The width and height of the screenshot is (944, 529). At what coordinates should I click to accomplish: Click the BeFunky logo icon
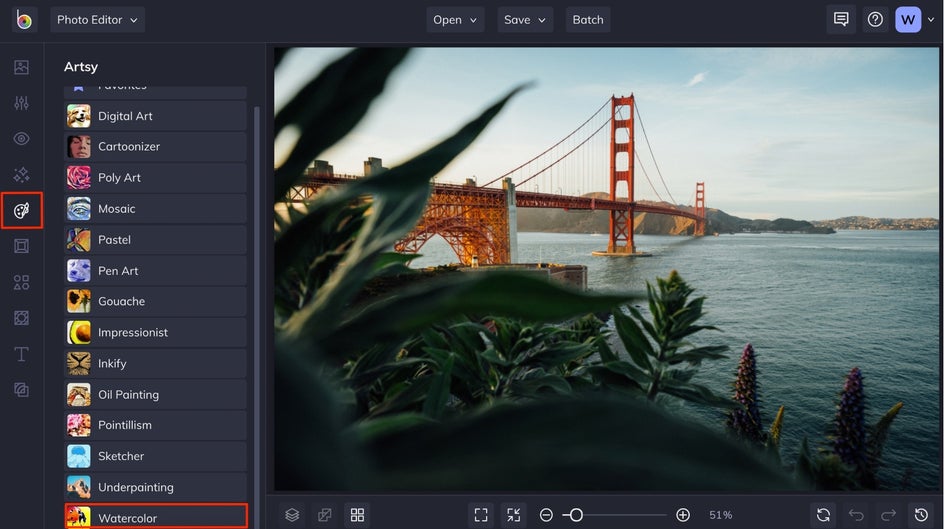[24, 20]
